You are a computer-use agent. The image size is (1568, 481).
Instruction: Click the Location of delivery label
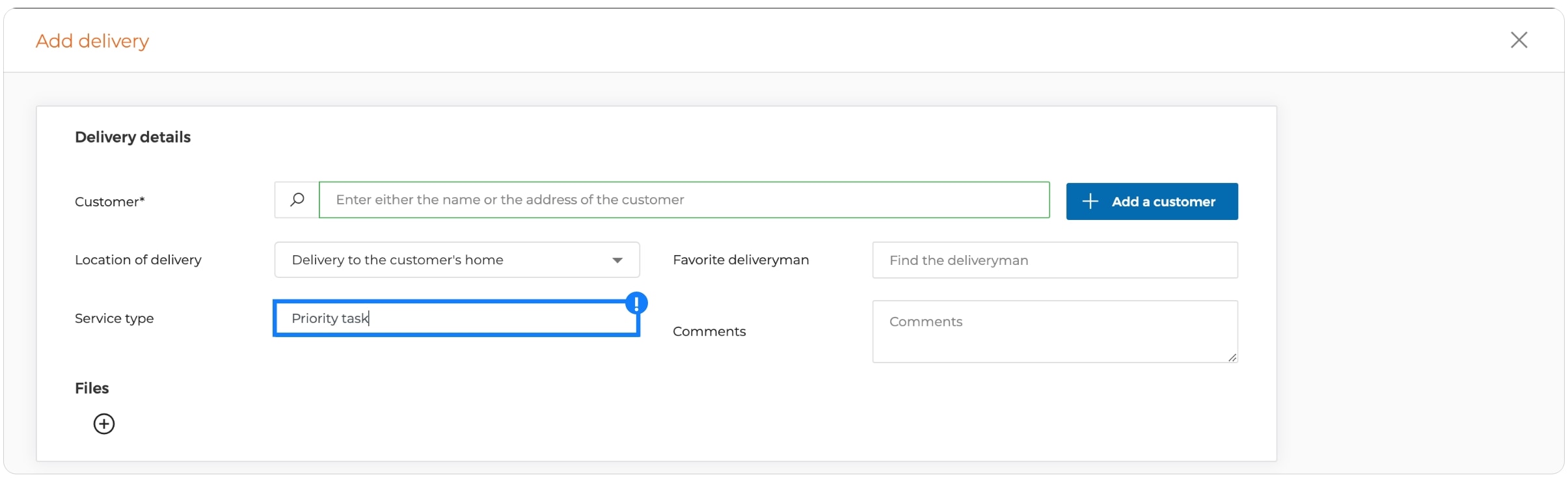[x=138, y=260]
